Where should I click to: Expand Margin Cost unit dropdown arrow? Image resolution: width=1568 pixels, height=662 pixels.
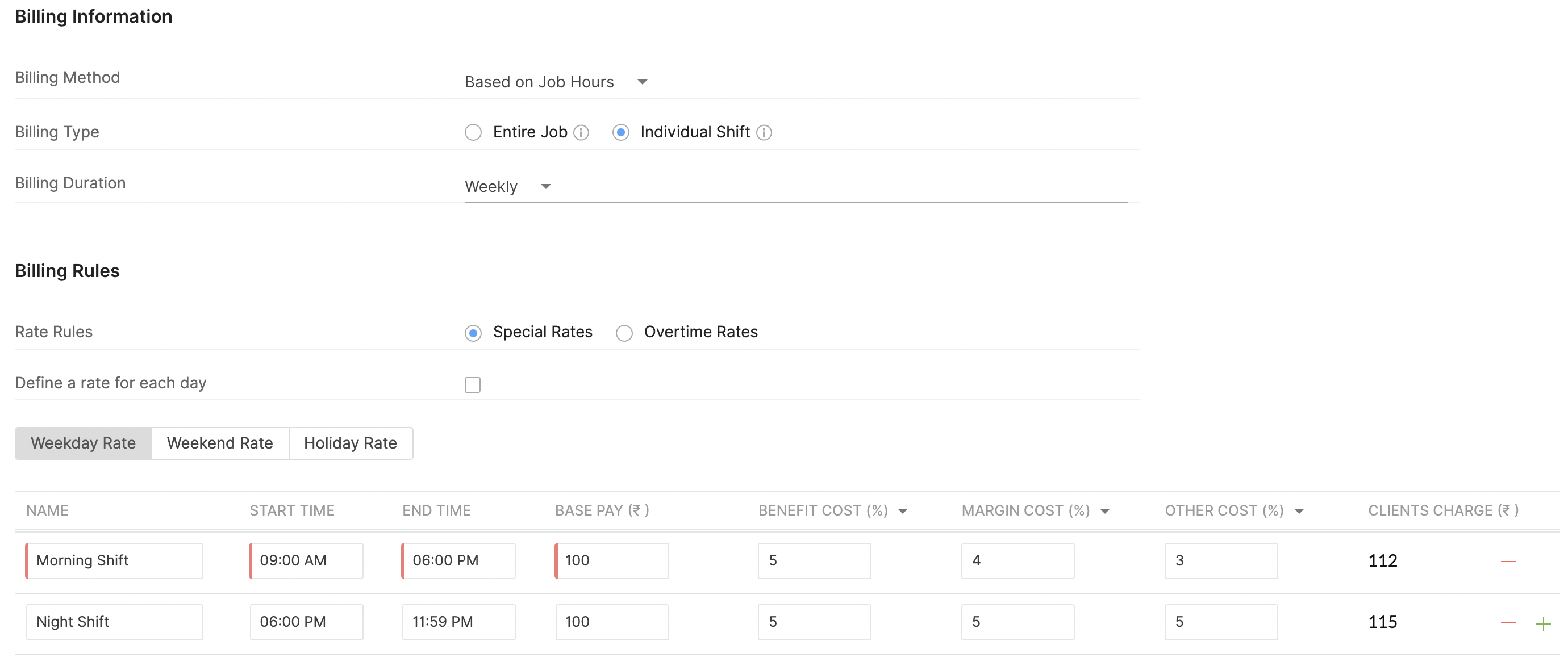coord(1105,511)
